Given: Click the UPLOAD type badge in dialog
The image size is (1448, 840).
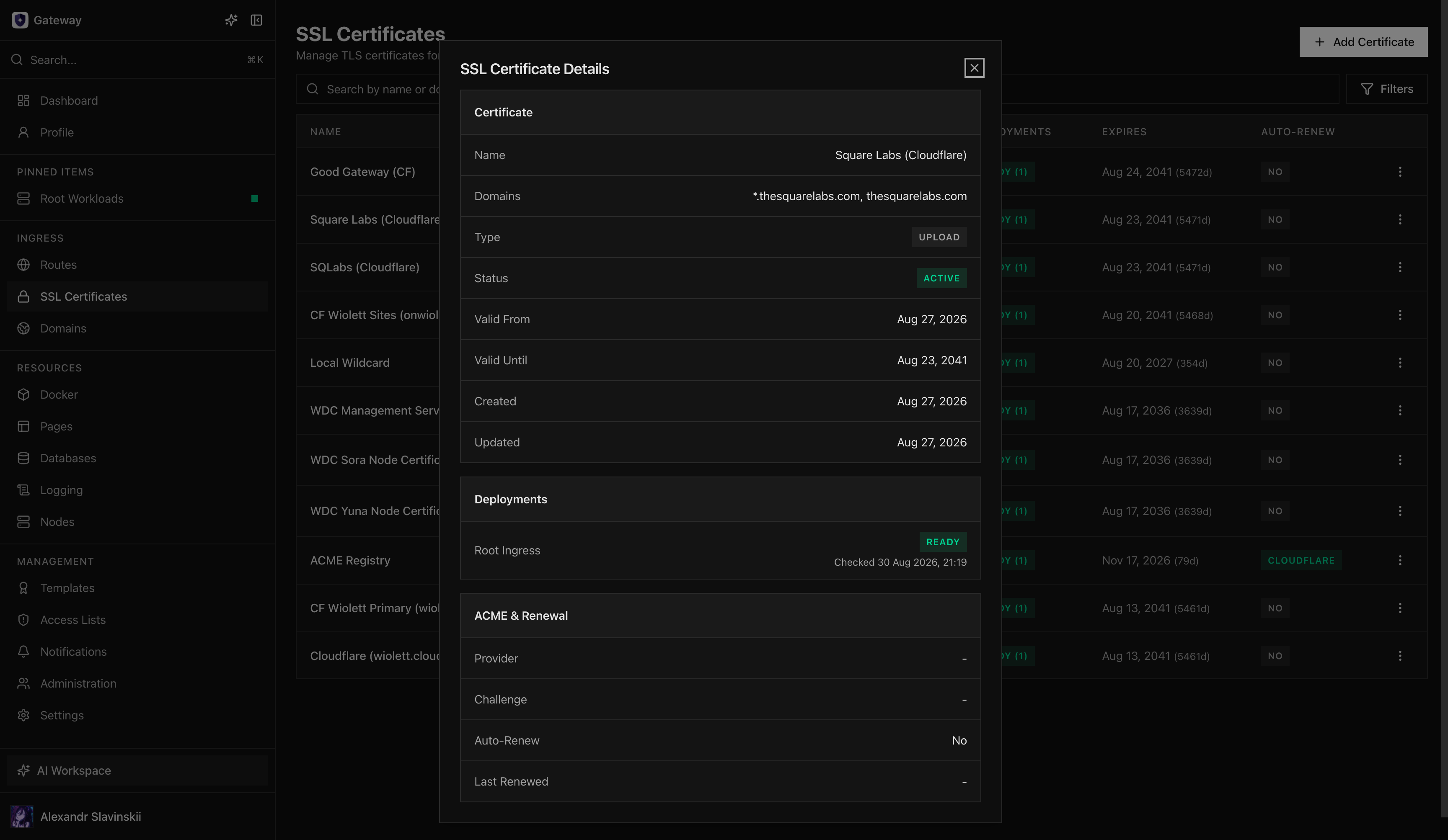Looking at the screenshot, I should (939, 237).
